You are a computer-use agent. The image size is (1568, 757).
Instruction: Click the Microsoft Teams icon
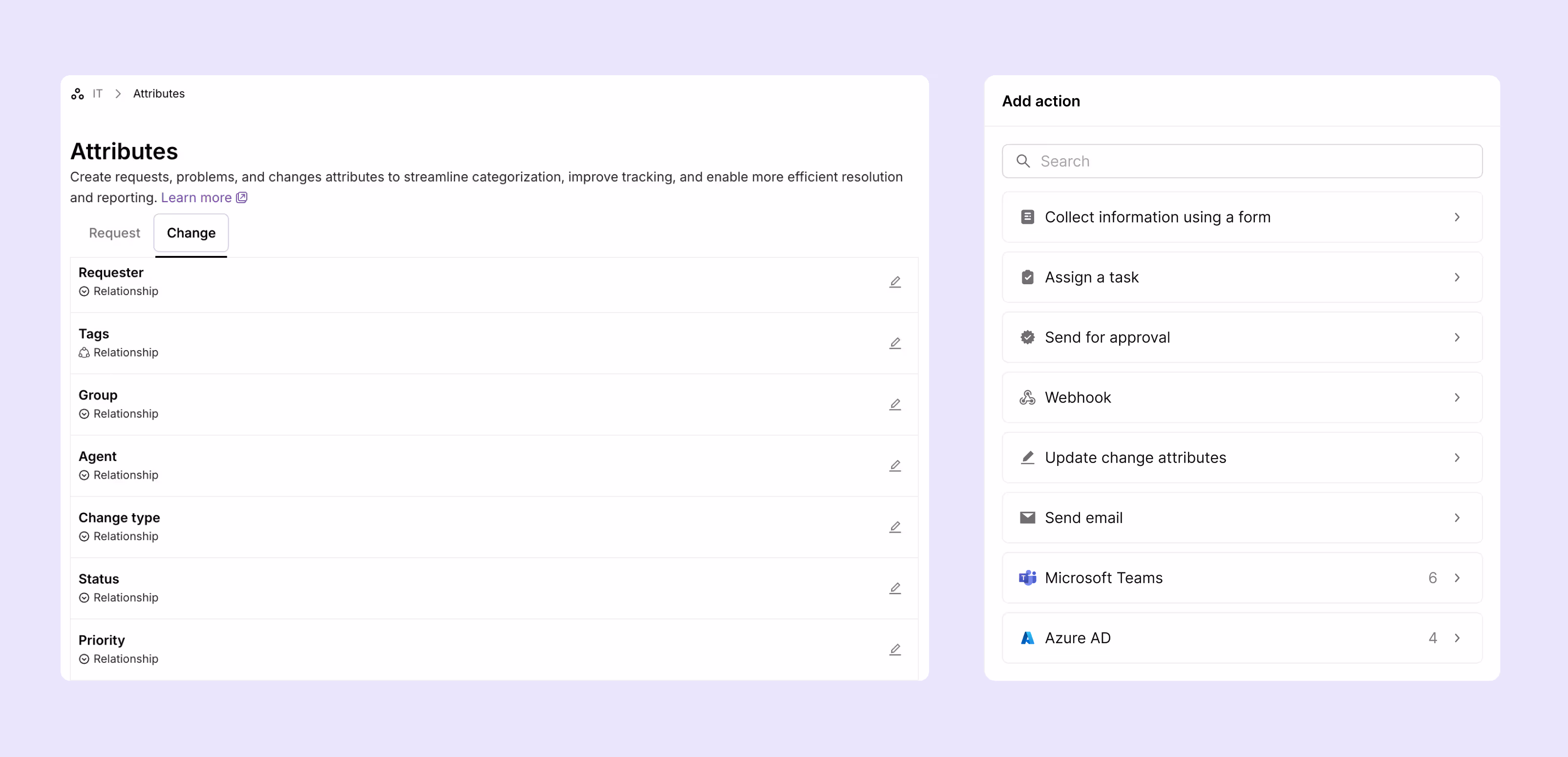tap(1027, 577)
